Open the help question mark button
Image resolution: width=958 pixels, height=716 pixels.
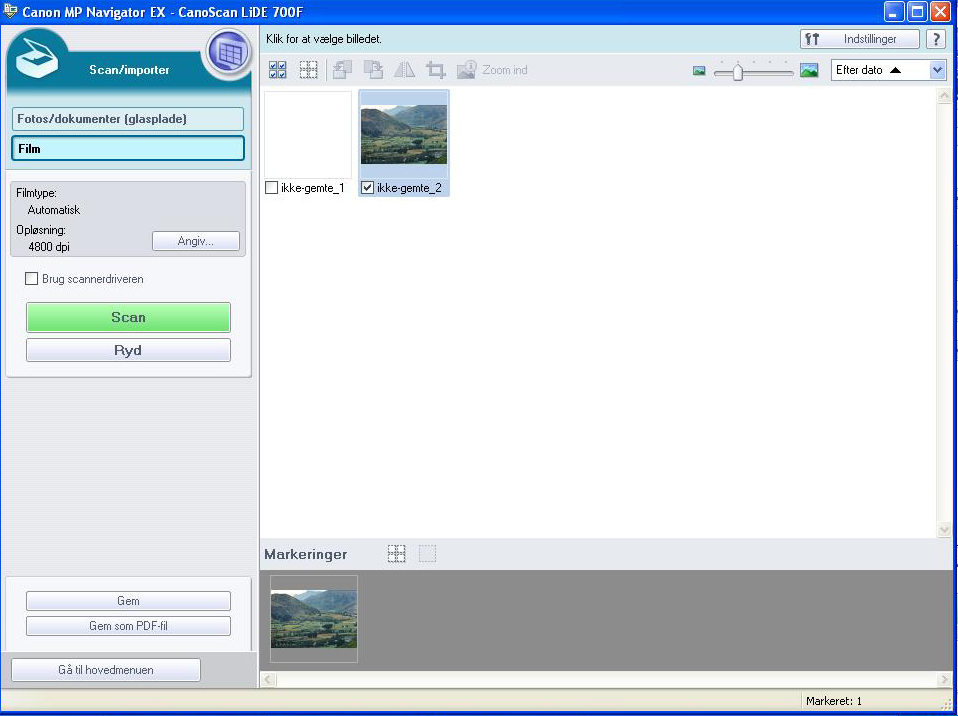[x=935, y=39]
